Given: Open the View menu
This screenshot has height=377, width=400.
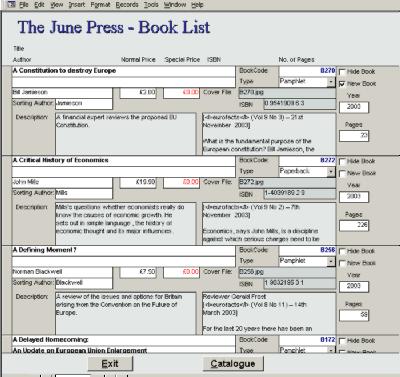Looking at the screenshot, I should pyautogui.click(x=57, y=5).
